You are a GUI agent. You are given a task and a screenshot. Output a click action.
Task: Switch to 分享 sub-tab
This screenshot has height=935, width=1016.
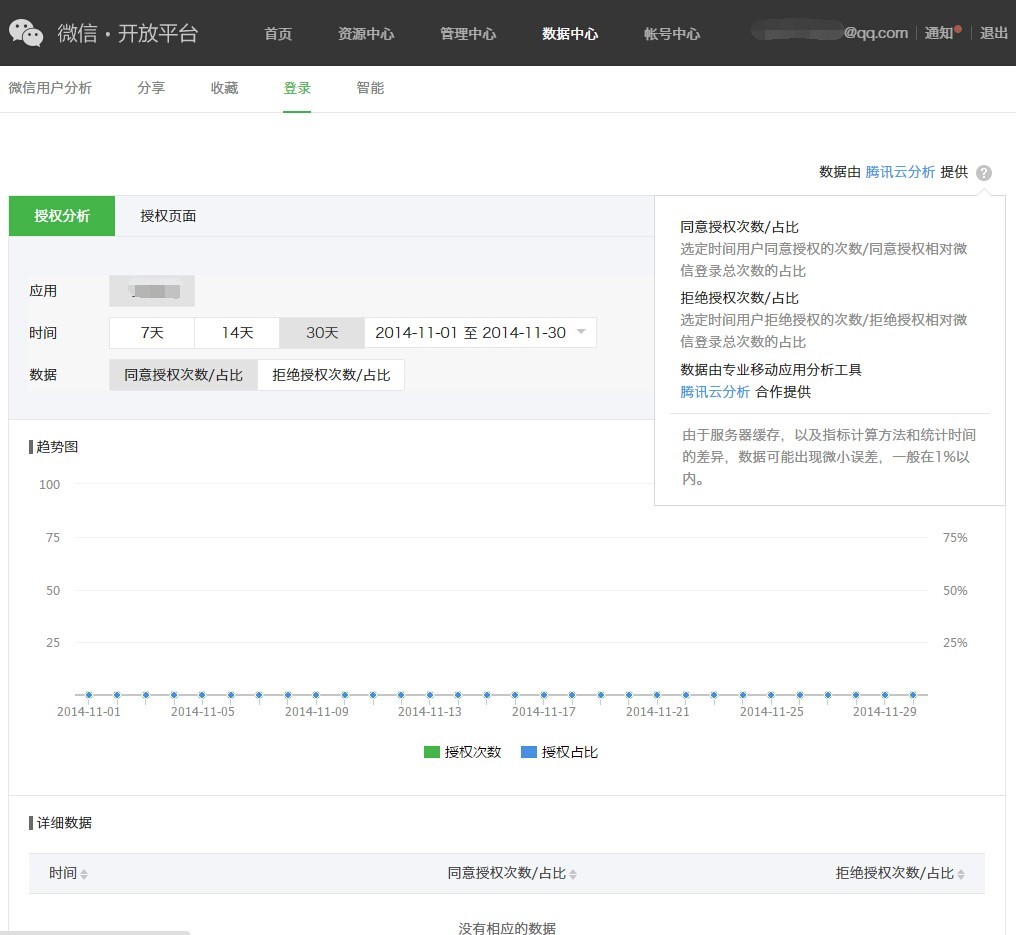click(x=151, y=87)
